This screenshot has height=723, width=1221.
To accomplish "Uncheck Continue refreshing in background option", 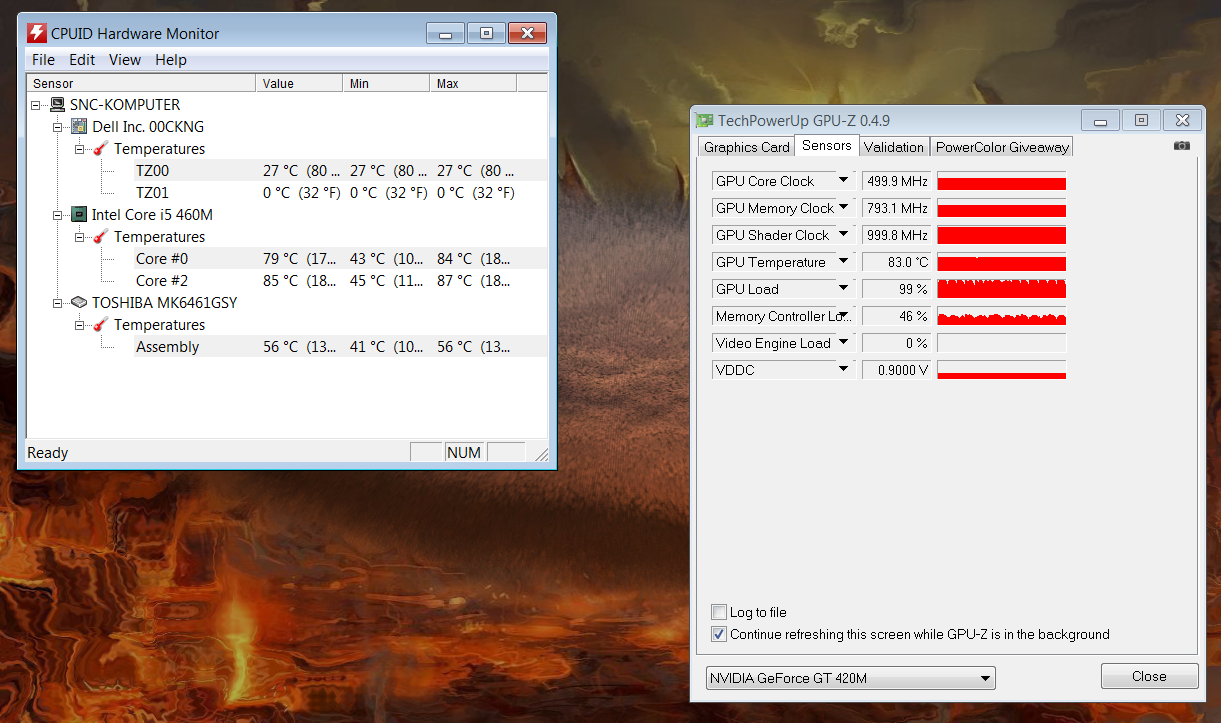I will coord(718,634).
